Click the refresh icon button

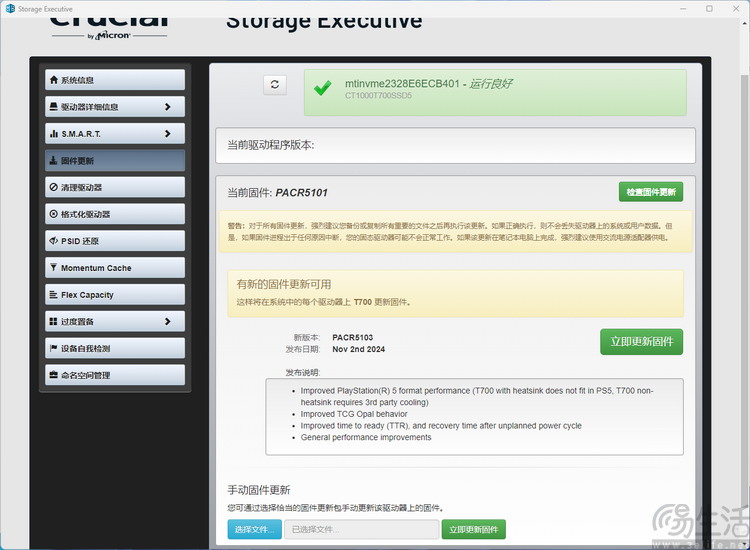pos(275,85)
